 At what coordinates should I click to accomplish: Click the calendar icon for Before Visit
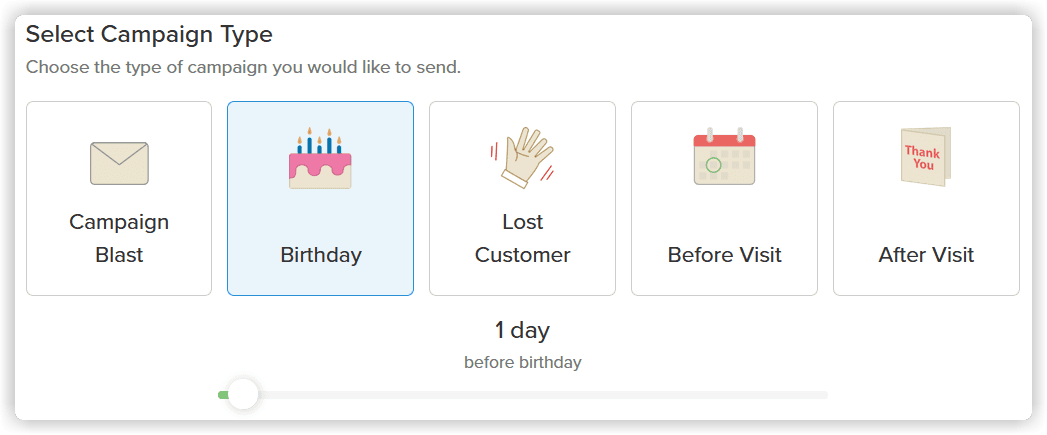(724, 157)
